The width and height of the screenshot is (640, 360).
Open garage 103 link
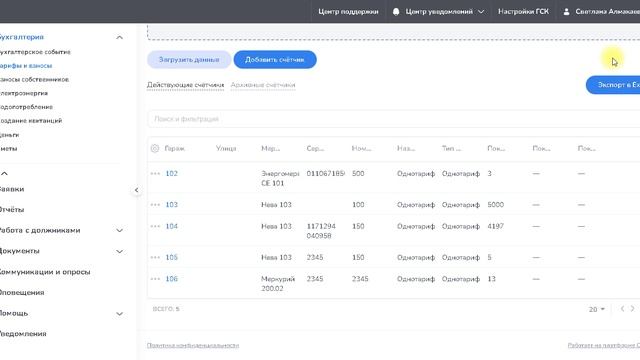click(x=171, y=204)
